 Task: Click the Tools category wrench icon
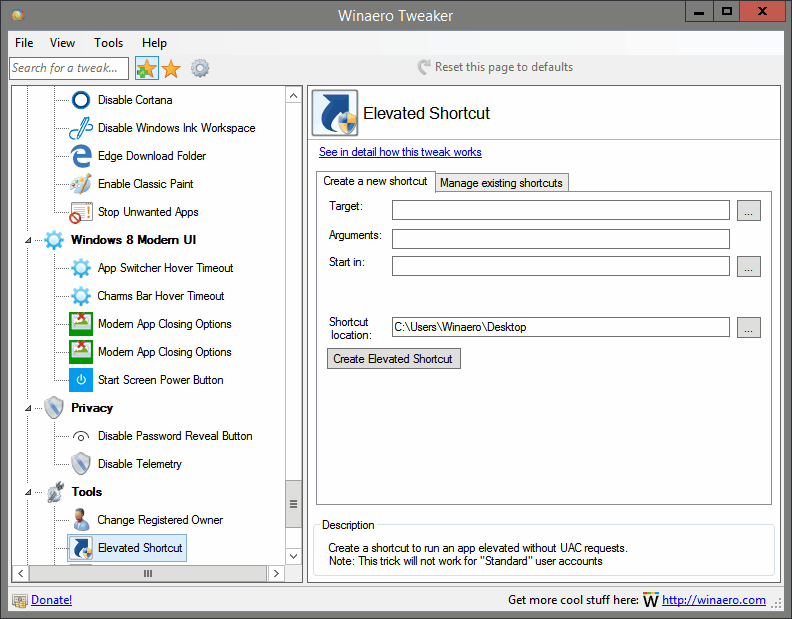click(x=55, y=492)
